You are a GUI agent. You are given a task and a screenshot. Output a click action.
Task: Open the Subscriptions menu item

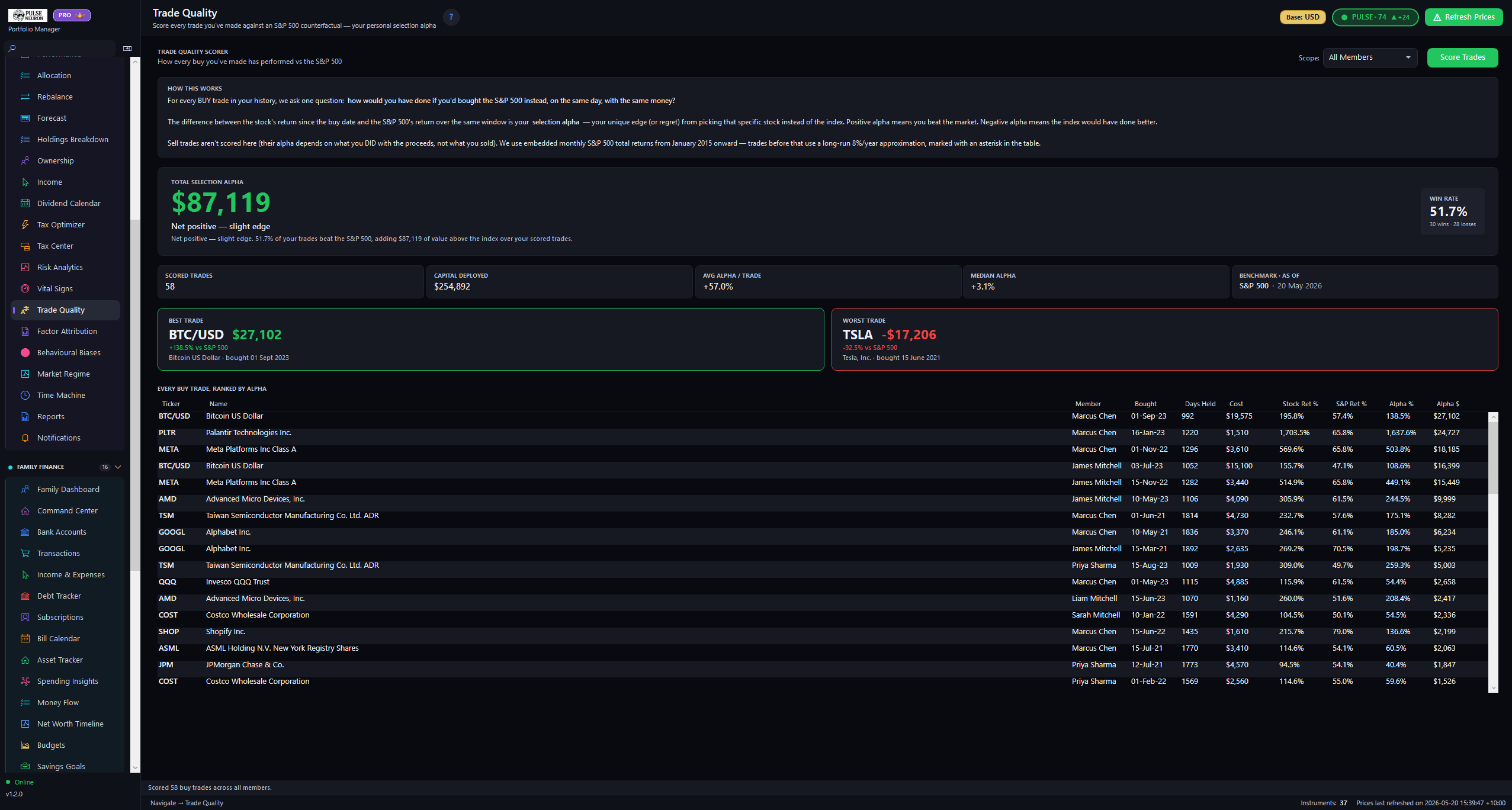click(66, 617)
